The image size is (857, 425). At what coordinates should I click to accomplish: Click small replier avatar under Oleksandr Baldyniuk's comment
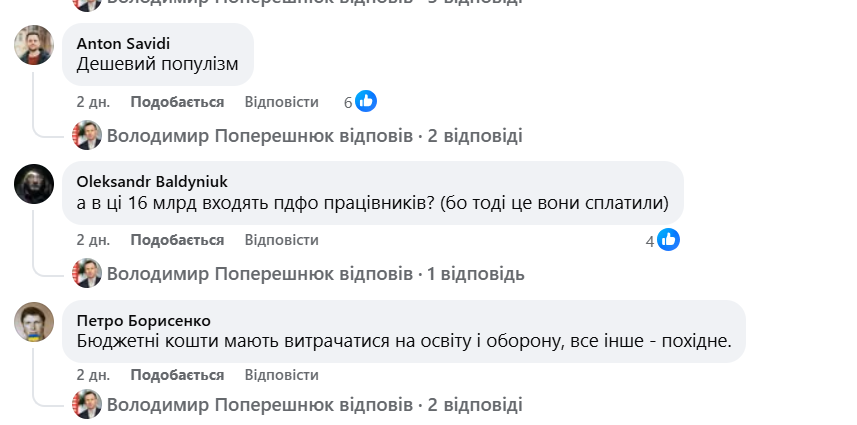[x=87, y=273]
